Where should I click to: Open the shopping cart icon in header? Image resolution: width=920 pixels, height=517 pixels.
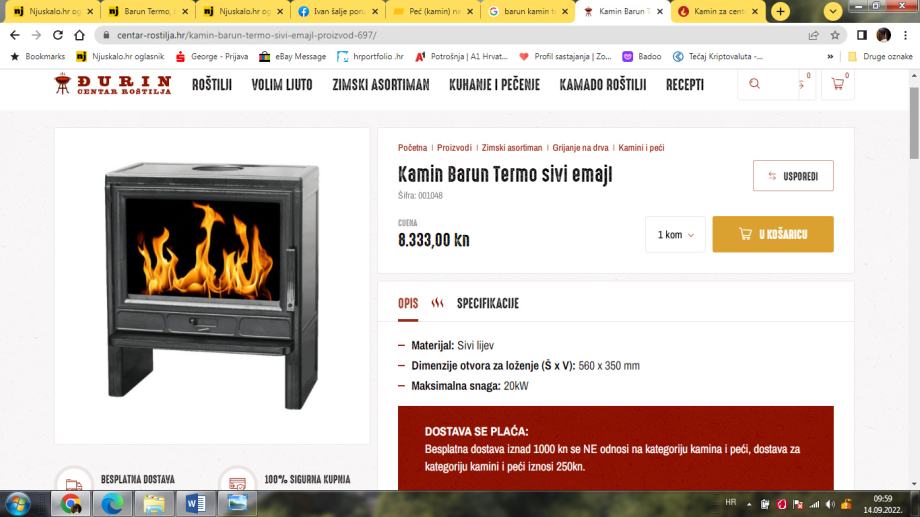point(838,84)
